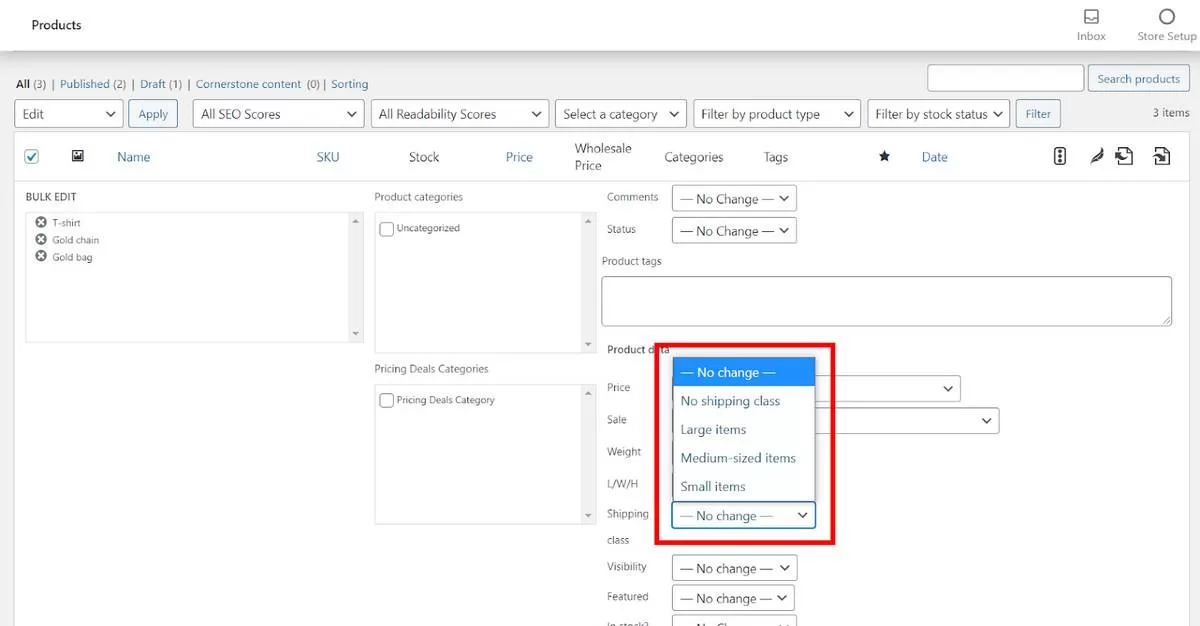Check the Uncategorized product category
Image resolution: width=1200 pixels, height=626 pixels.
[387, 229]
